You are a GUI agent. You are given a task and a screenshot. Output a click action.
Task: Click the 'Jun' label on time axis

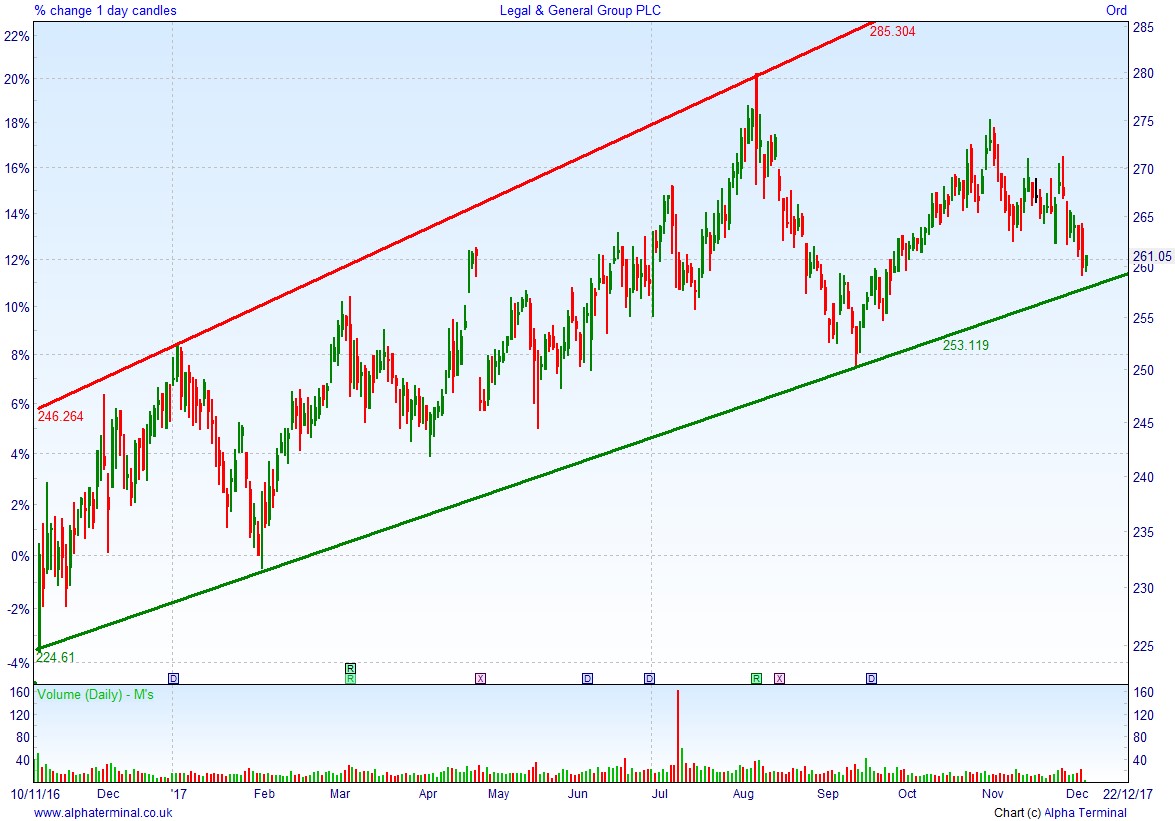coord(578,793)
